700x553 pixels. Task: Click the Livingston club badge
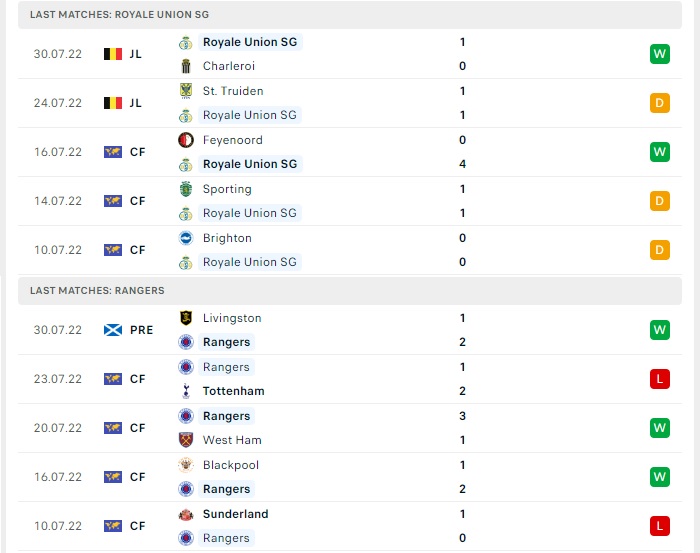point(186,318)
